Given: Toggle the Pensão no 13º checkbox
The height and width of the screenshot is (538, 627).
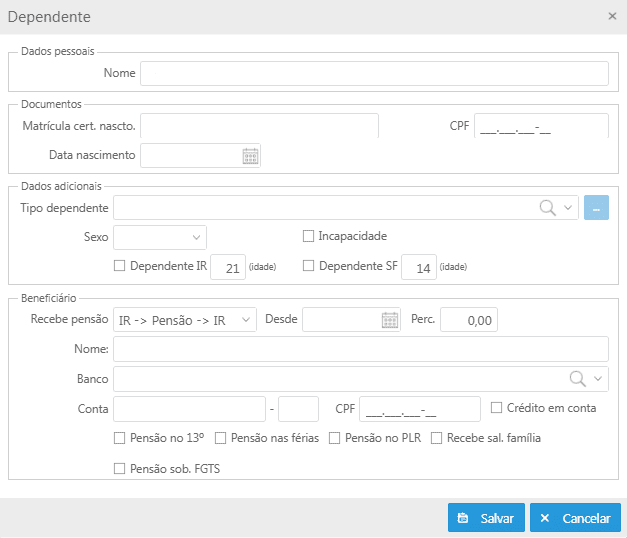Looking at the screenshot, I should pos(120,438).
